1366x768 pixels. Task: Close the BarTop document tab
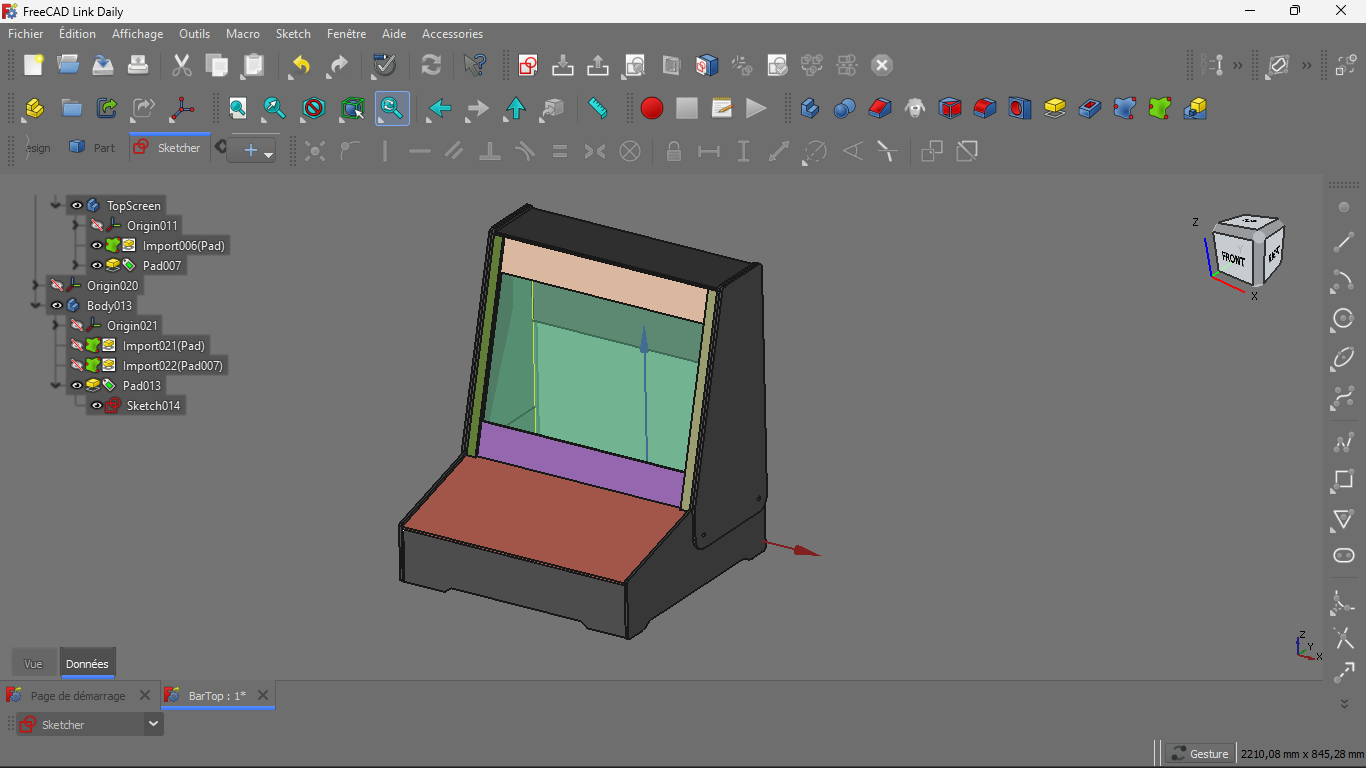pyautogui.click(x=263, y=695)
